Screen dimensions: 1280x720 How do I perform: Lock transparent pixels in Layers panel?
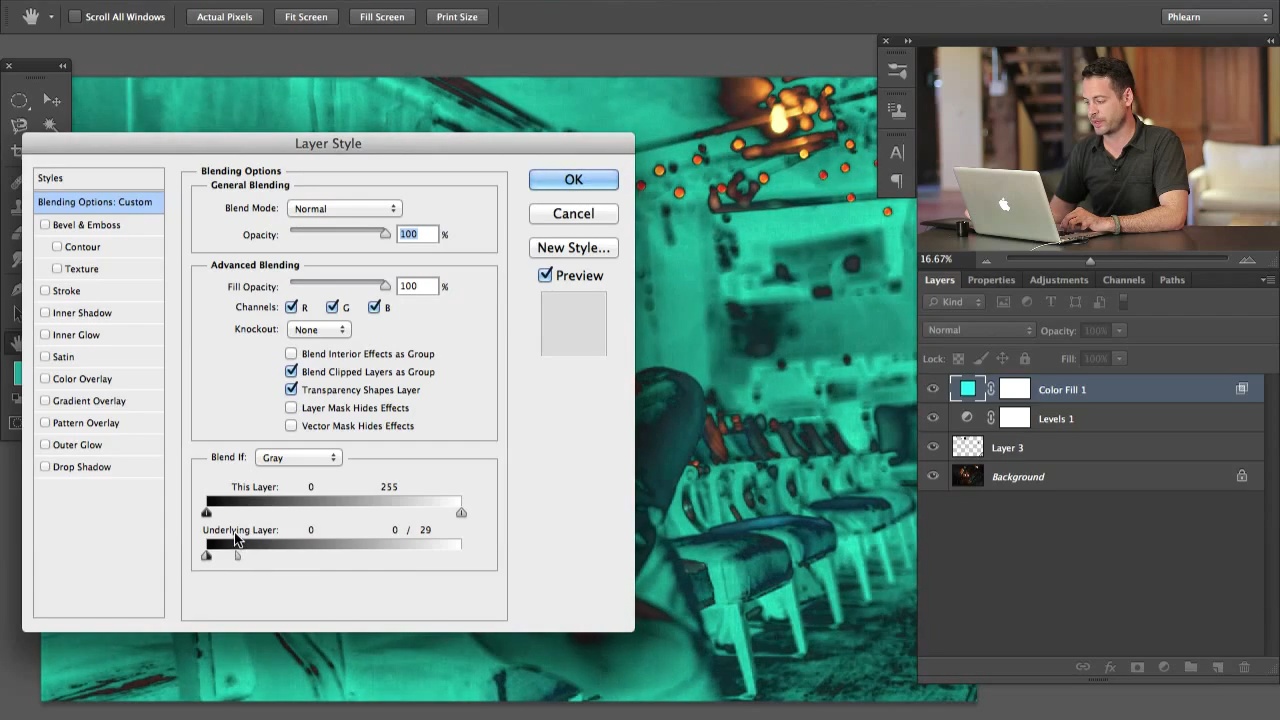[958, 358]
